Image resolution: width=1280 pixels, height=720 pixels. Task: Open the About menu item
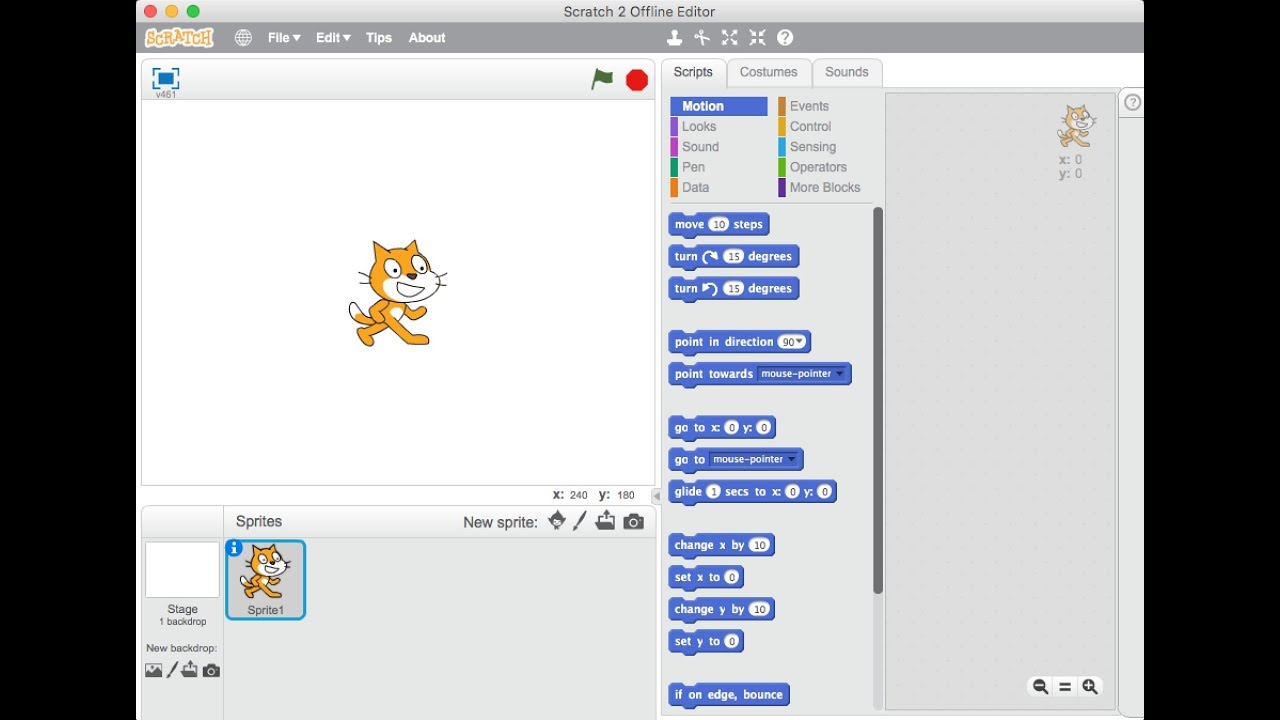(x=427, y=38)
